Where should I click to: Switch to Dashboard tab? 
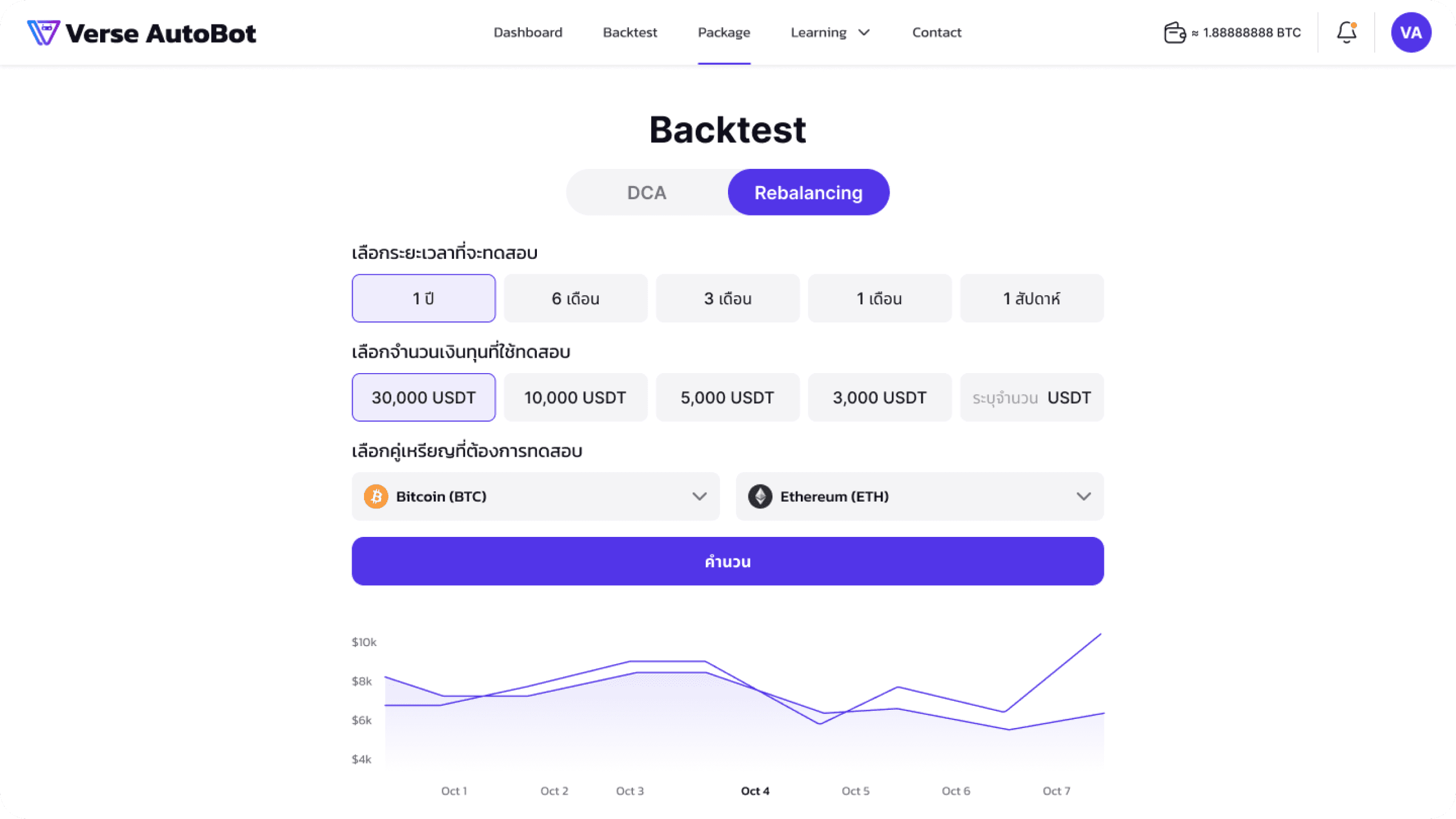[x=528, y=32]
